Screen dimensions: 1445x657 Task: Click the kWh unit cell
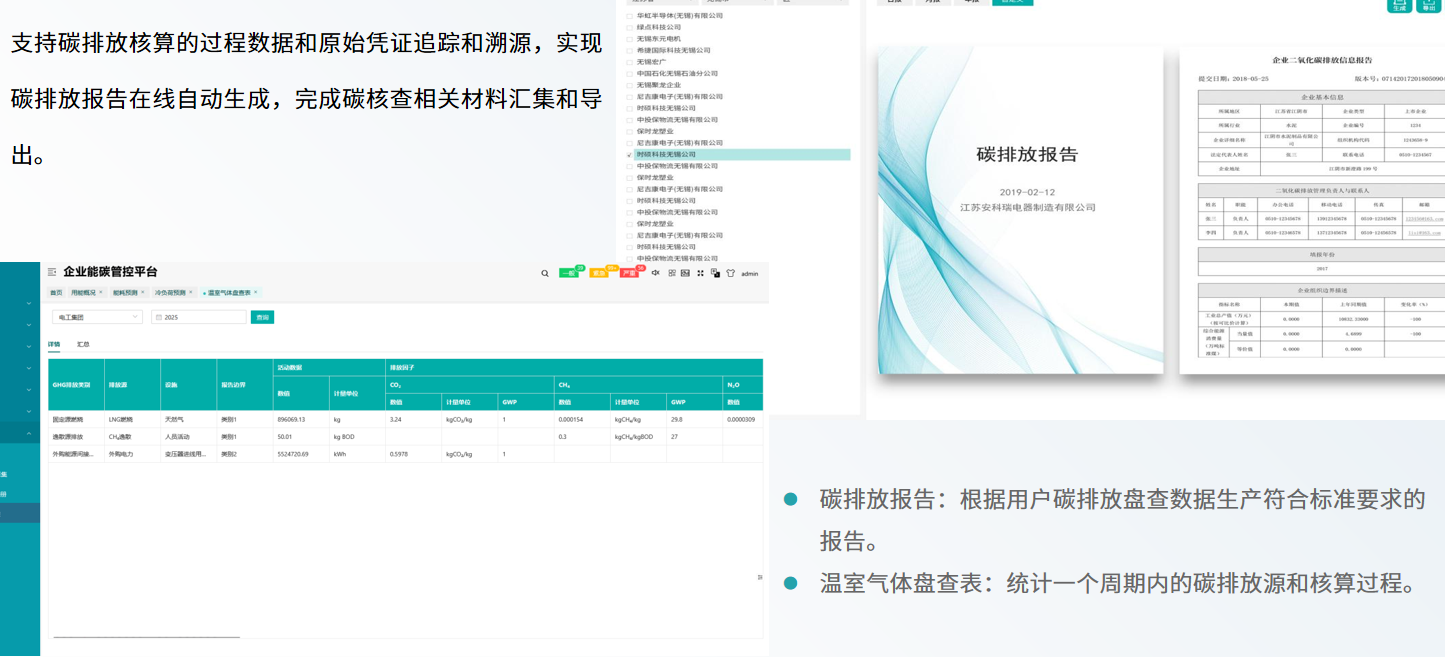[x=357, y=454]
